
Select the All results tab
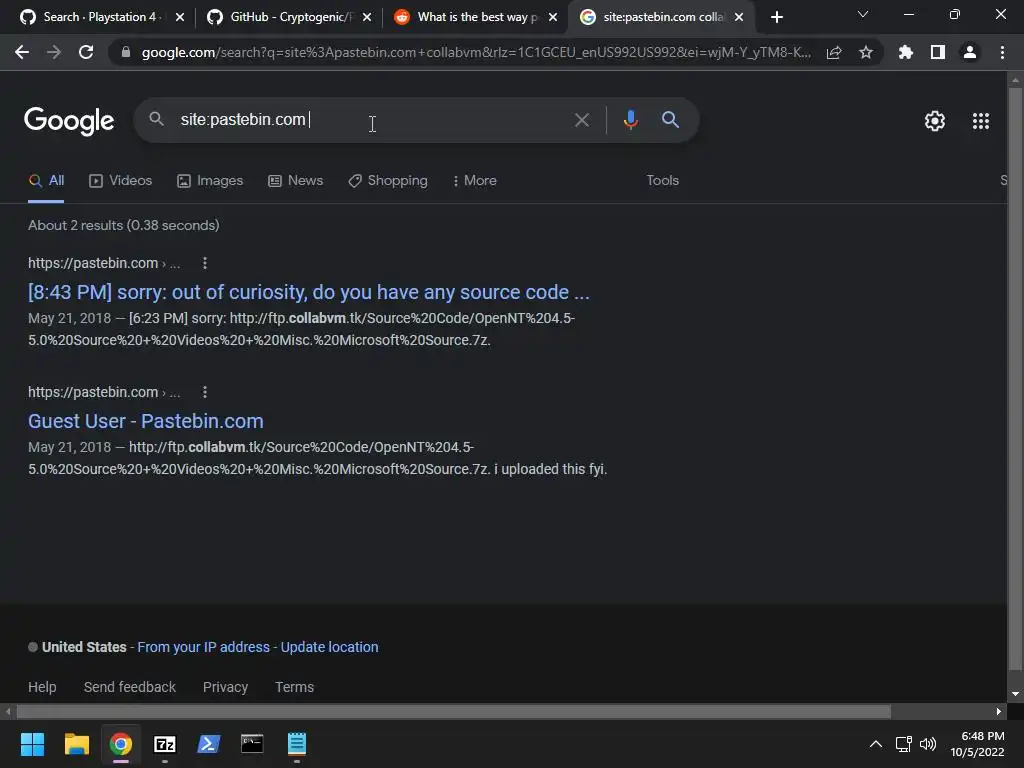[46, 181]
